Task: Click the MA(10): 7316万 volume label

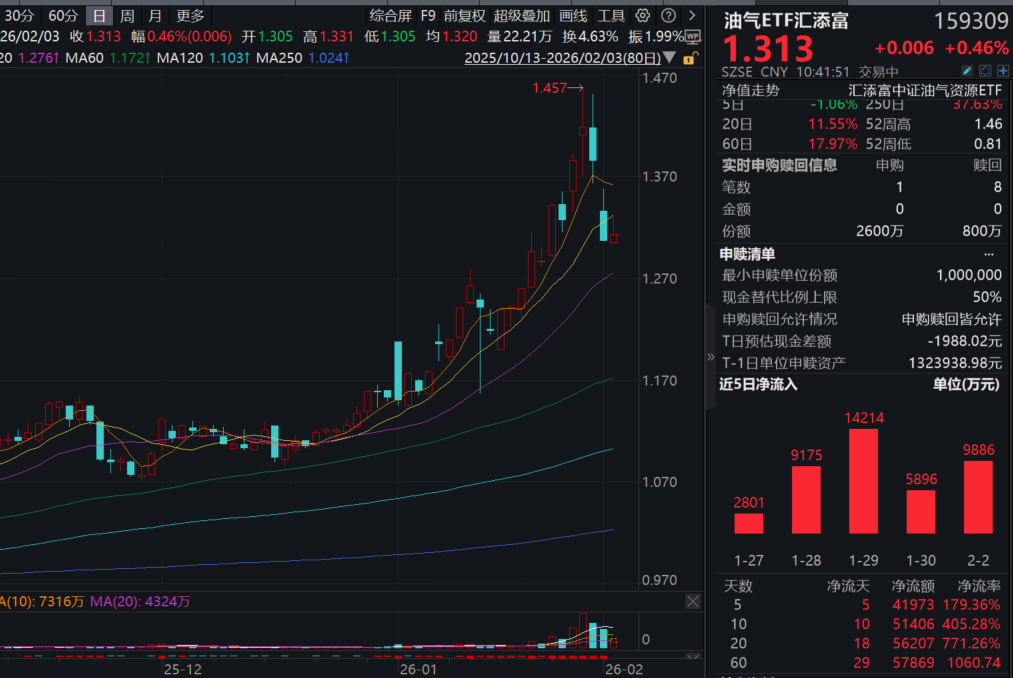Action: coord(42,602)
